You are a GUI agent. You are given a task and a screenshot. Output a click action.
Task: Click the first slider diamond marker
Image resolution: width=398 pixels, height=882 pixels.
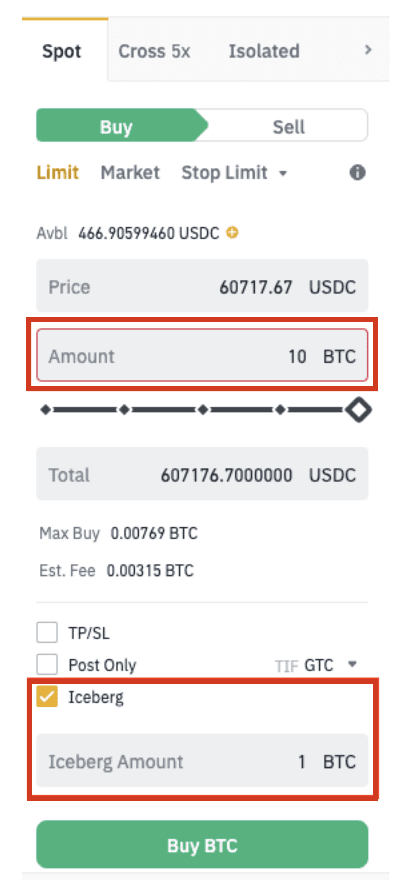click(46, 410)
